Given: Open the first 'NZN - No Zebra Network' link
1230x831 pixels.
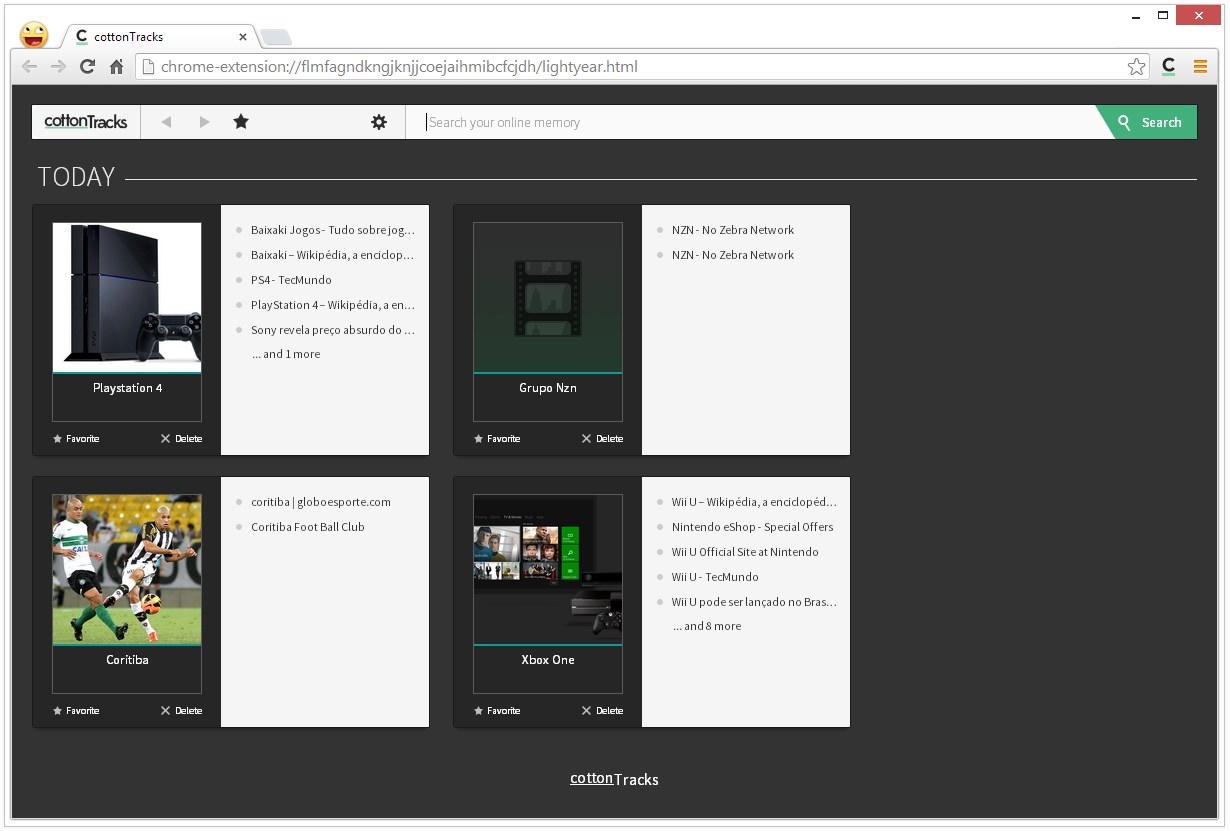Looking at the screenshot, I should [733, 230].
